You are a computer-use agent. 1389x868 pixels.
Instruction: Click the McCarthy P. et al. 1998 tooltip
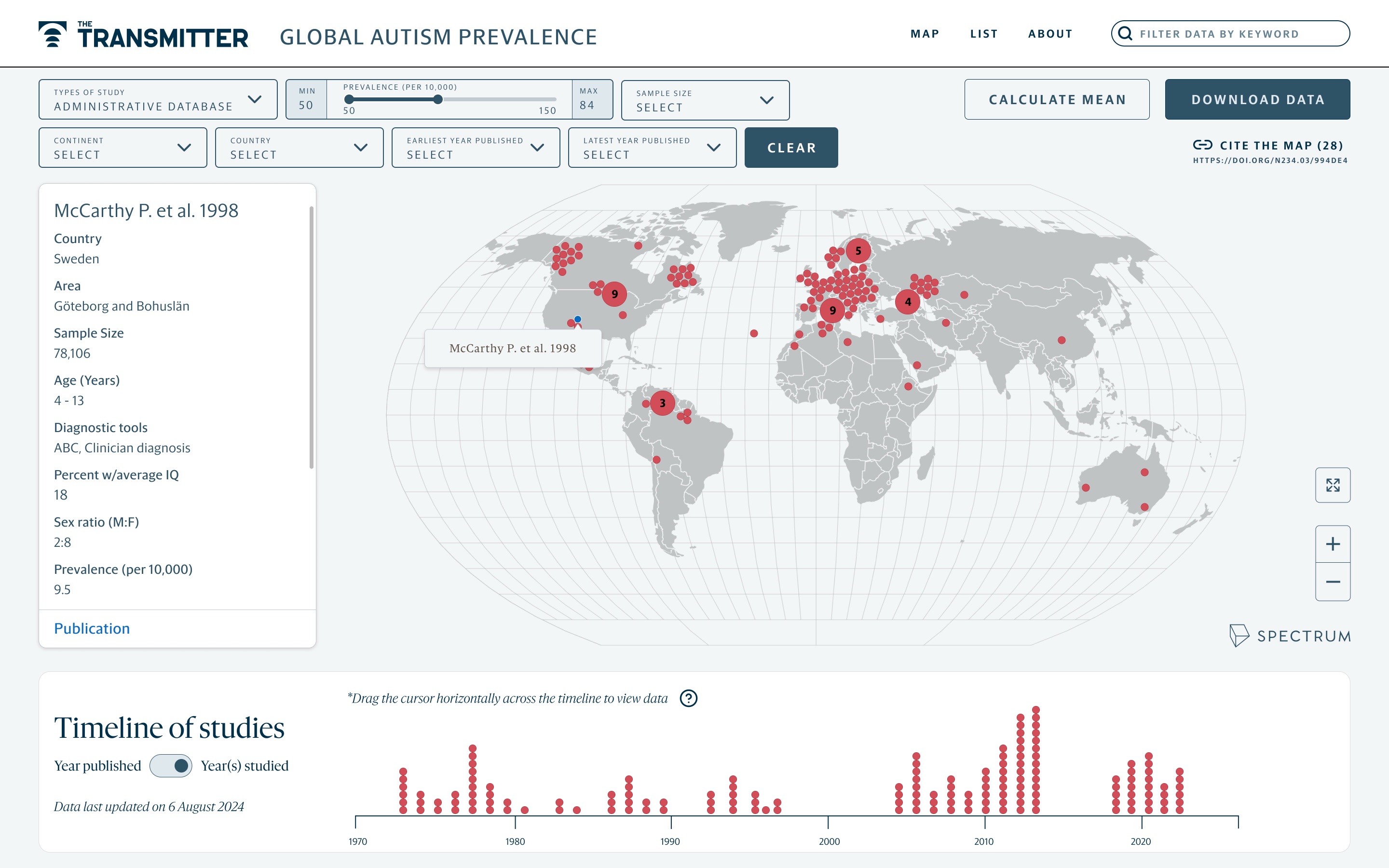[513, 348]
